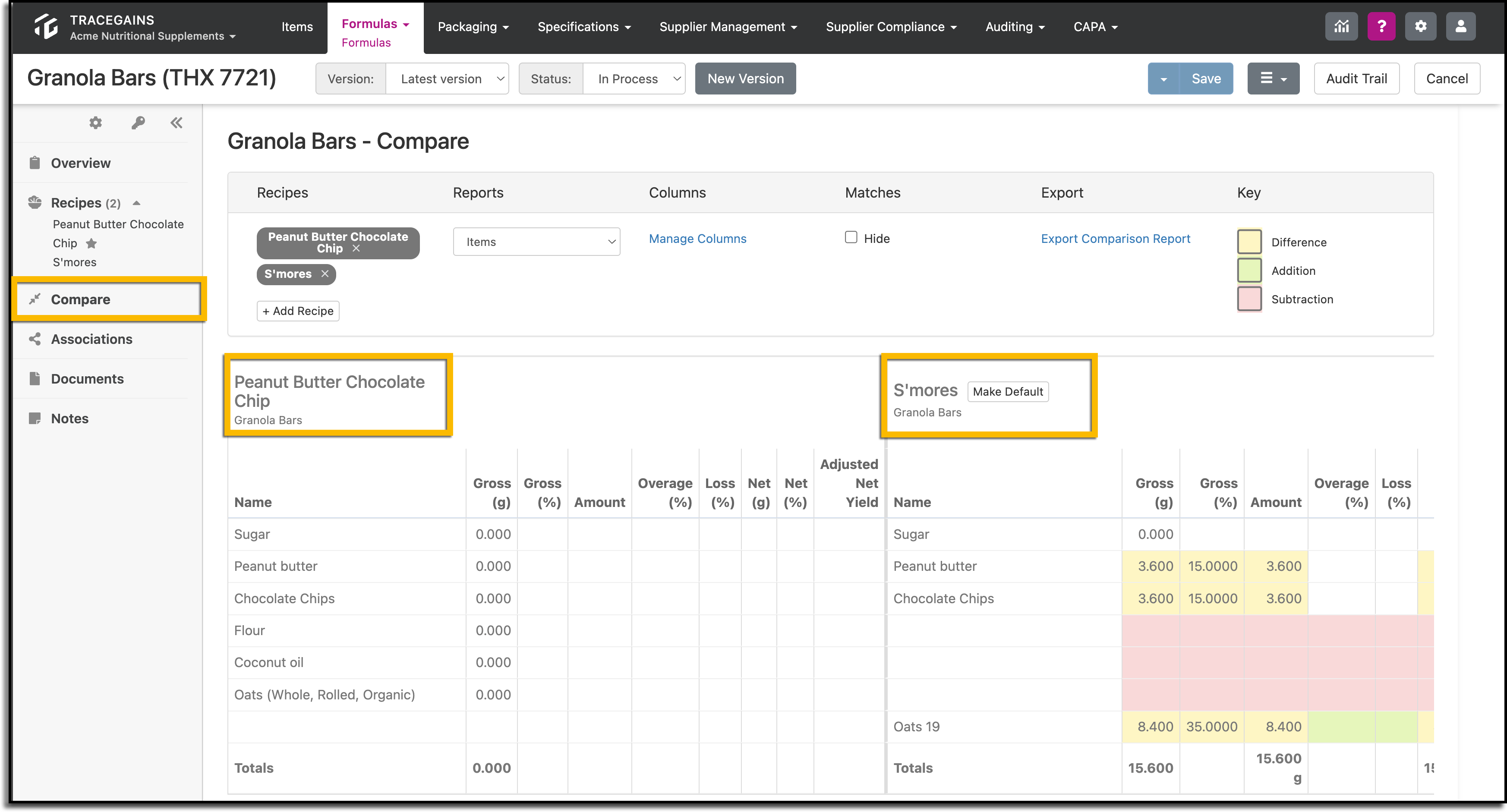The height and width of the screenshot is (812, 1507).
Task: Open the CAPA menu
Action: 1095,27
